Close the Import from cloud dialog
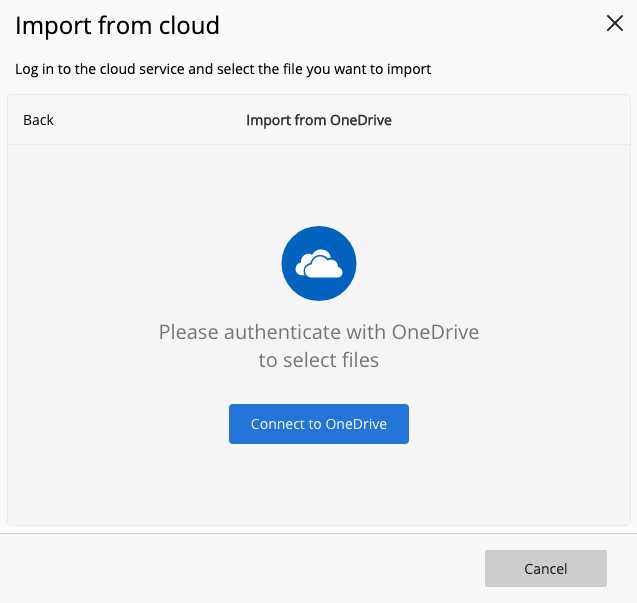This screenshot has height=603, width=637. point(615,23)
